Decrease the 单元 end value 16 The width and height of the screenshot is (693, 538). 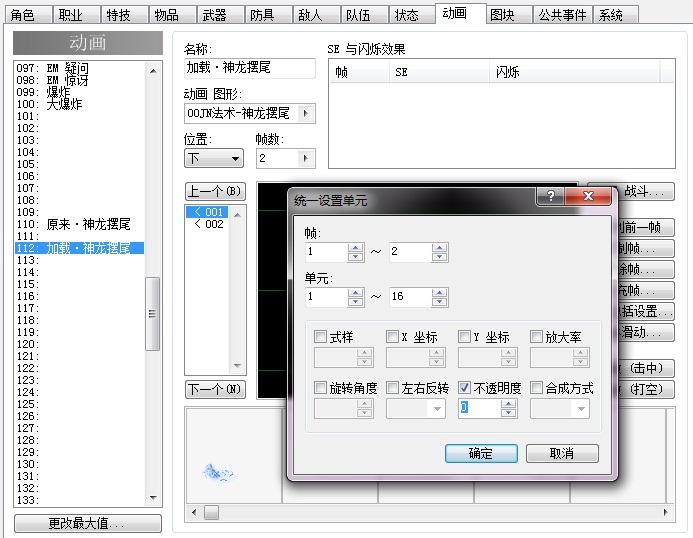click(x=439, y=301)
